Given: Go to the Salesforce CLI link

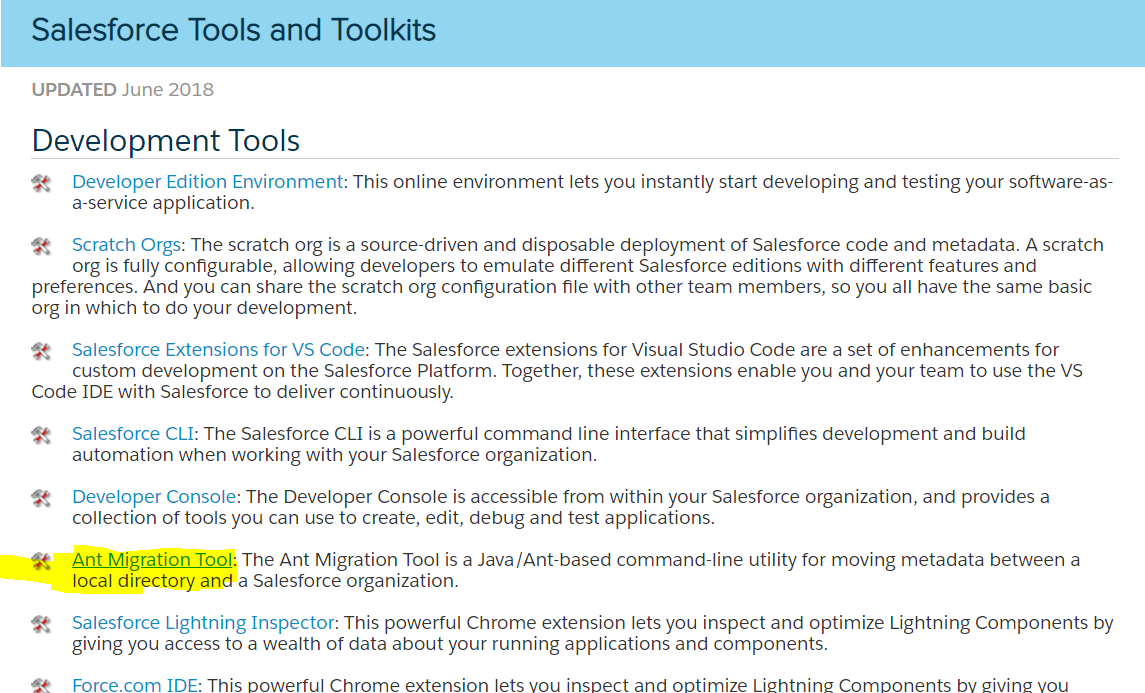Looking at the screenshot, I should 133,434.
